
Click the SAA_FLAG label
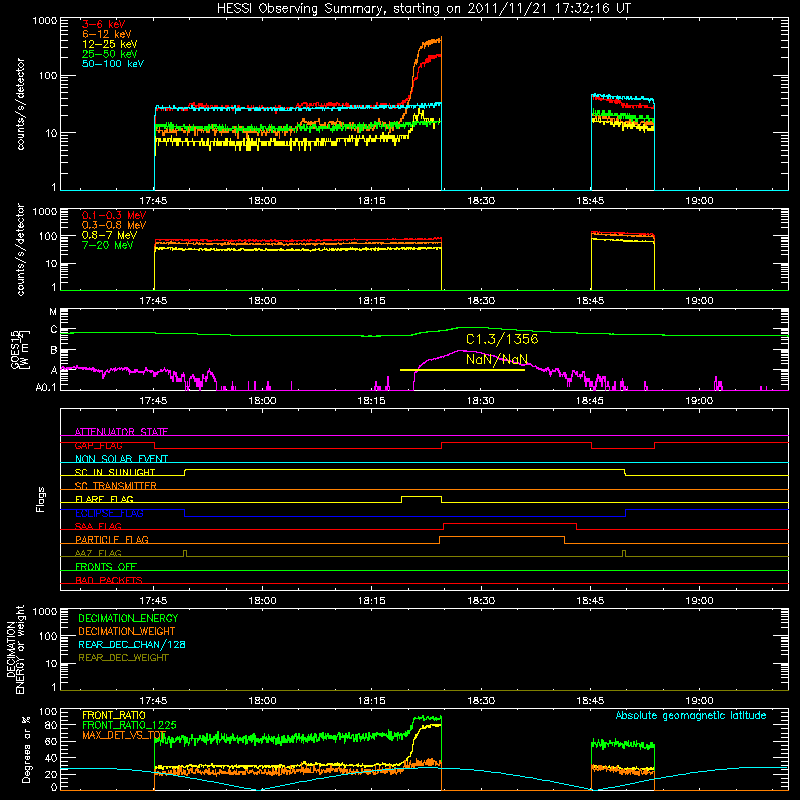pos(98,526)
